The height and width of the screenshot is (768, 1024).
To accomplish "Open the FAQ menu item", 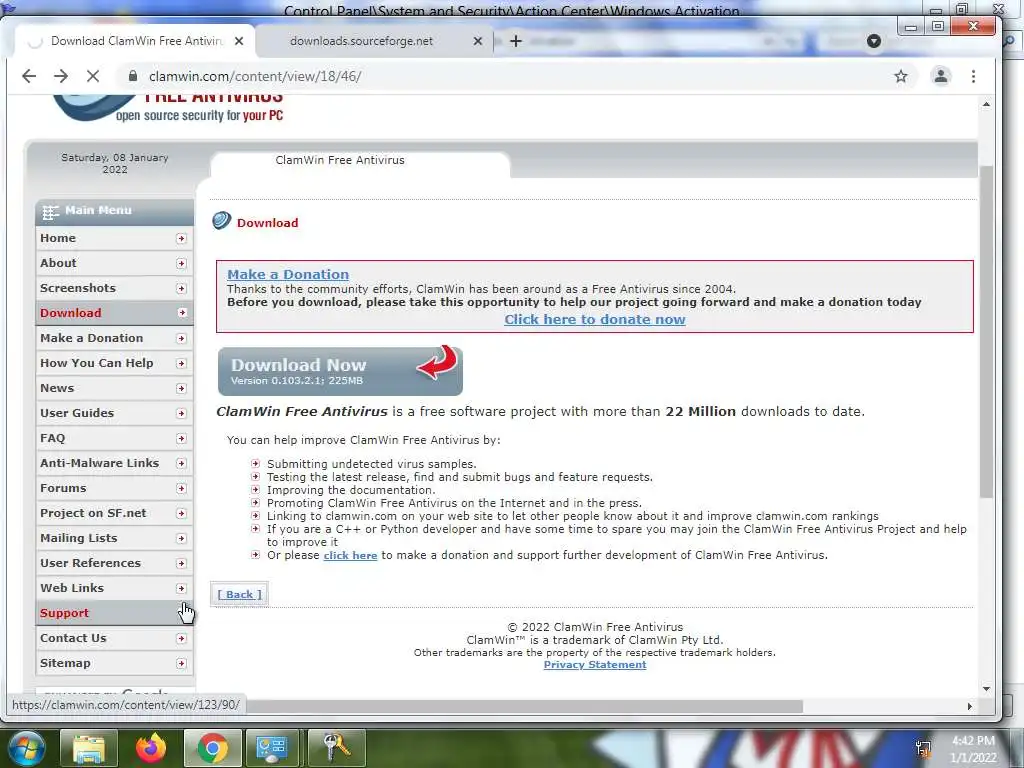I will click(114, 438).
